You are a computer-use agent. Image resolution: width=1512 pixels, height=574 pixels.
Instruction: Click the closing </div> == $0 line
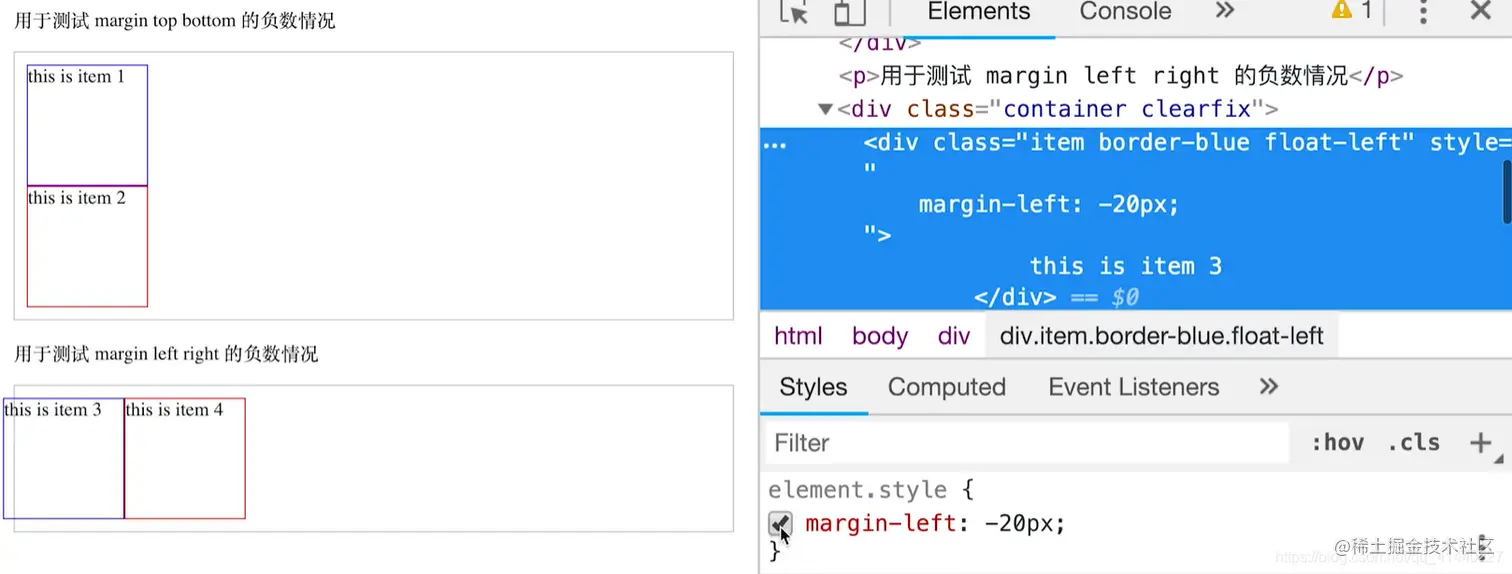click(1056, 297)
